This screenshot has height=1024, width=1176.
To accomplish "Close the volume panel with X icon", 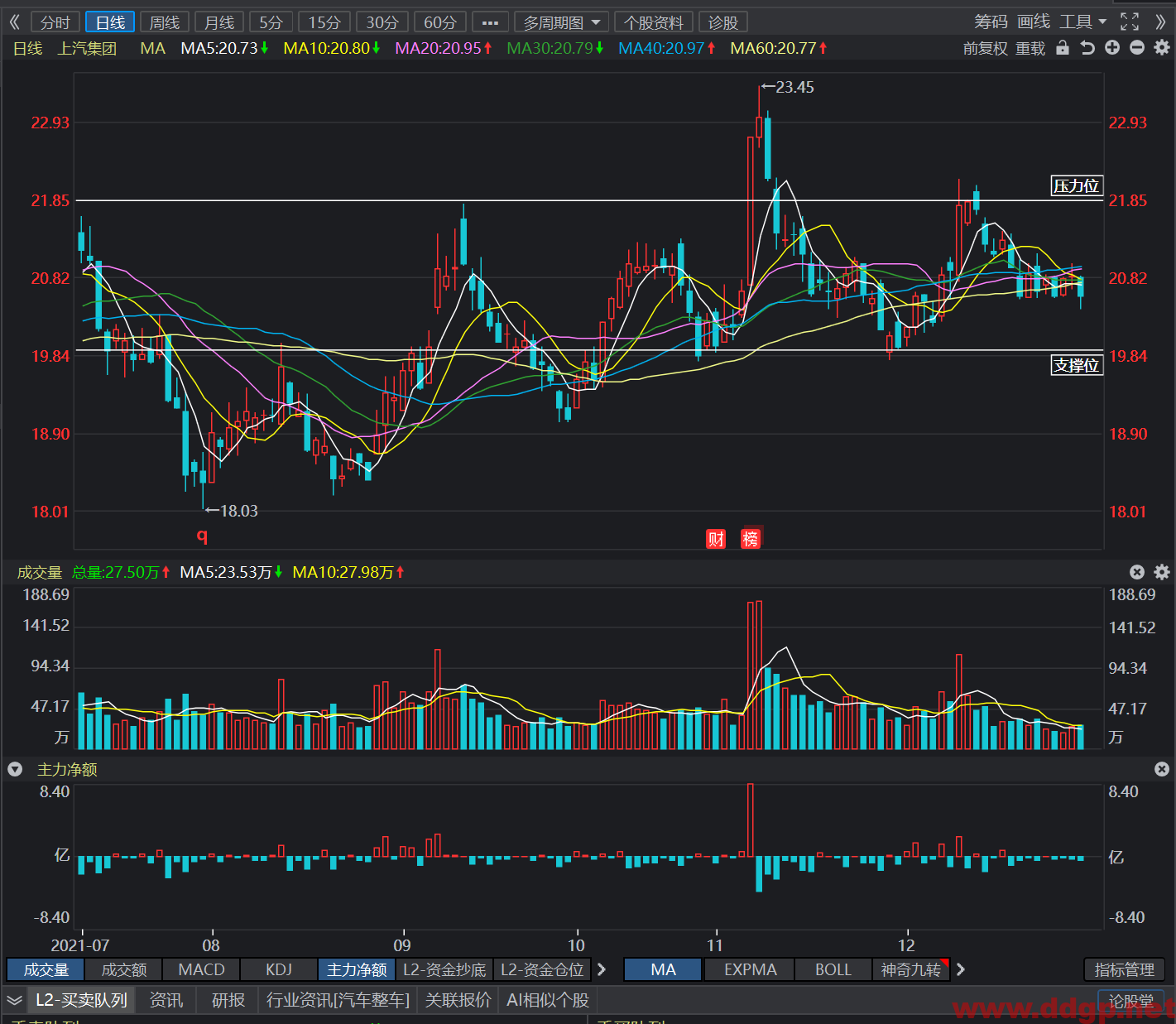I will click(x=1137, y=572).
